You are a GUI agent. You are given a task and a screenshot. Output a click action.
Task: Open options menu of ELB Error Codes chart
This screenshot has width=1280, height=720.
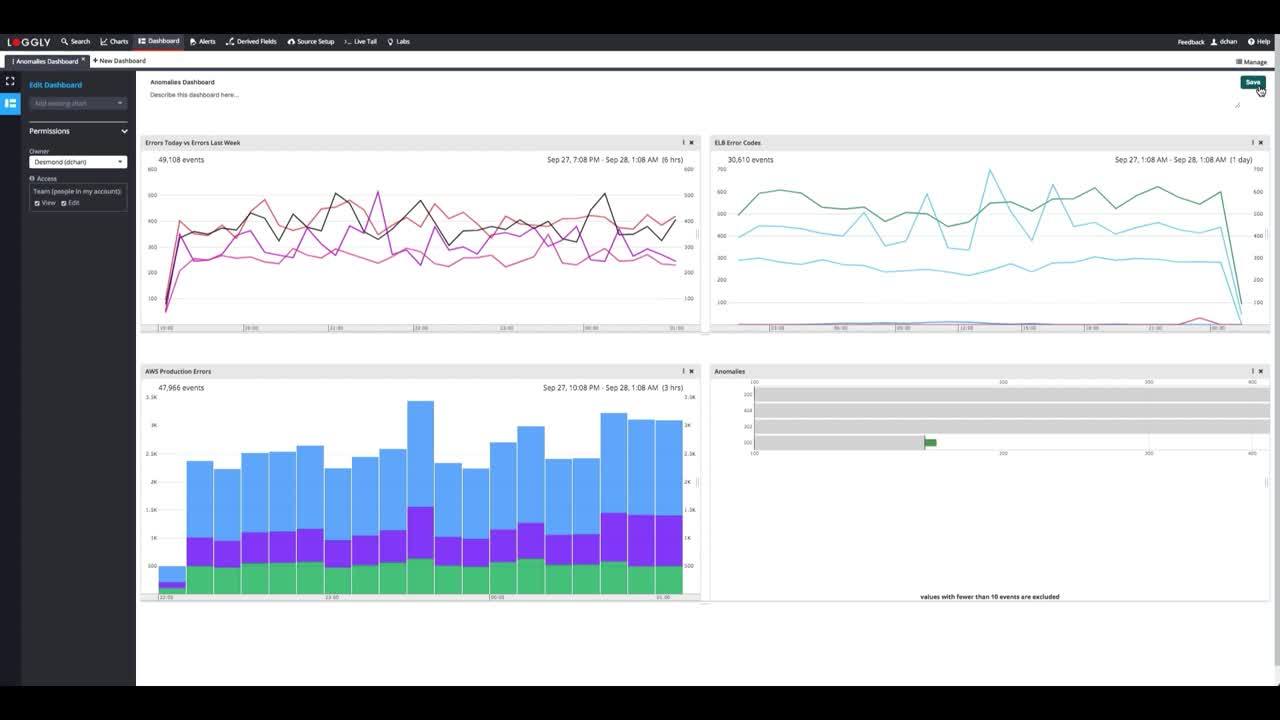[x=1252, y=143]
